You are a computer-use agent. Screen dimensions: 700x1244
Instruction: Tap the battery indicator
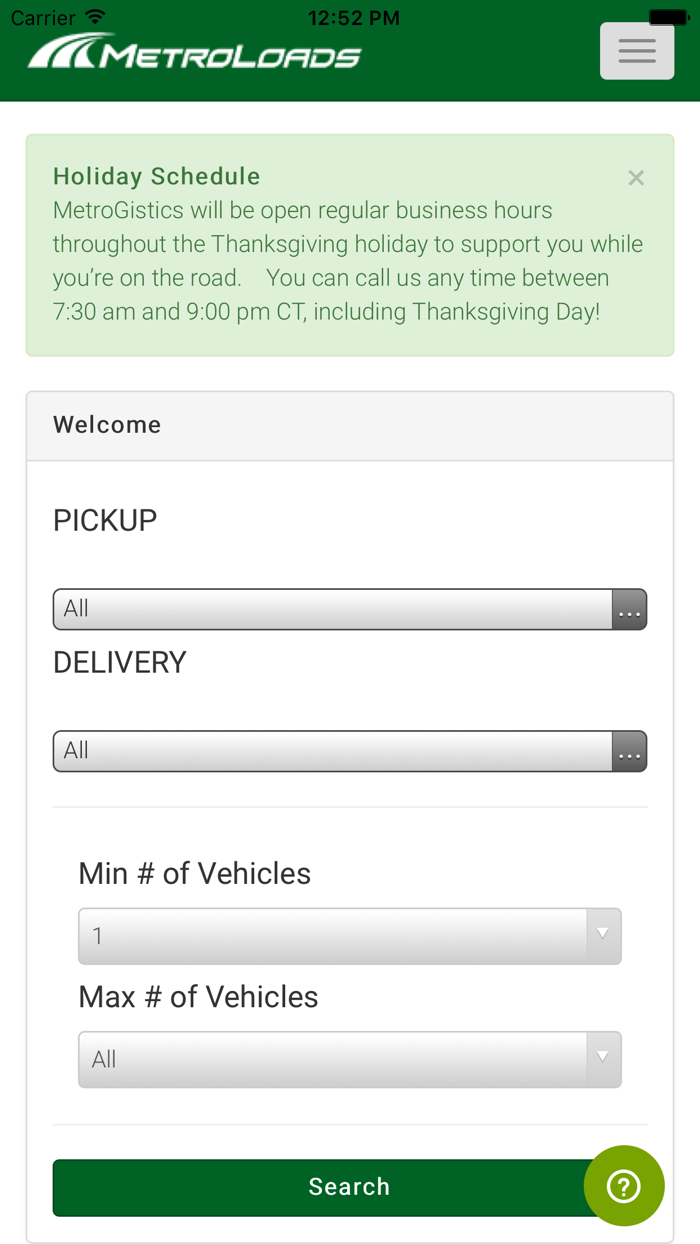(x=668, y=15)
